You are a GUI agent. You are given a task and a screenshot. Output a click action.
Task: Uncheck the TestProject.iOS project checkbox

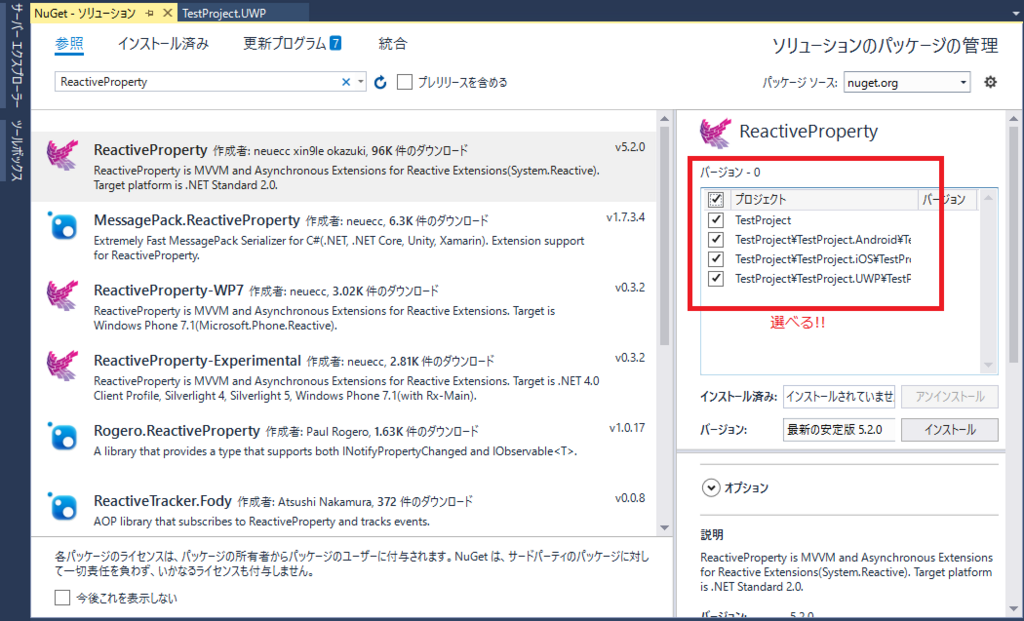(x=716, y=259)
